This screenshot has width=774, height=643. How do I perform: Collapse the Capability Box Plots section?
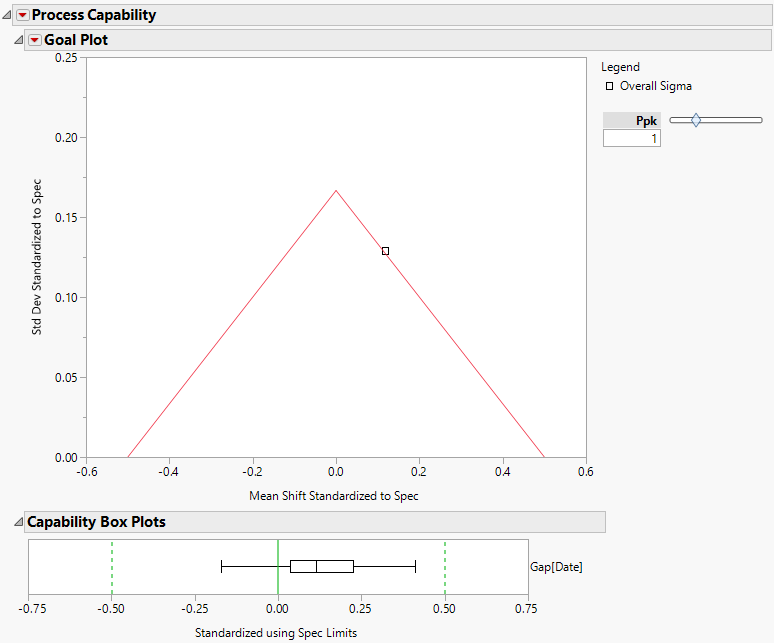tap(18, 522)
